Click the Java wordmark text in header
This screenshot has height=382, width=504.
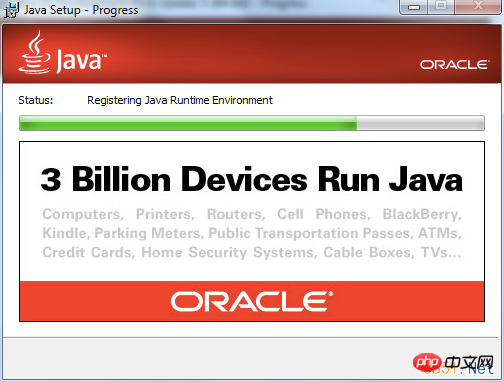tap(81, 61)
